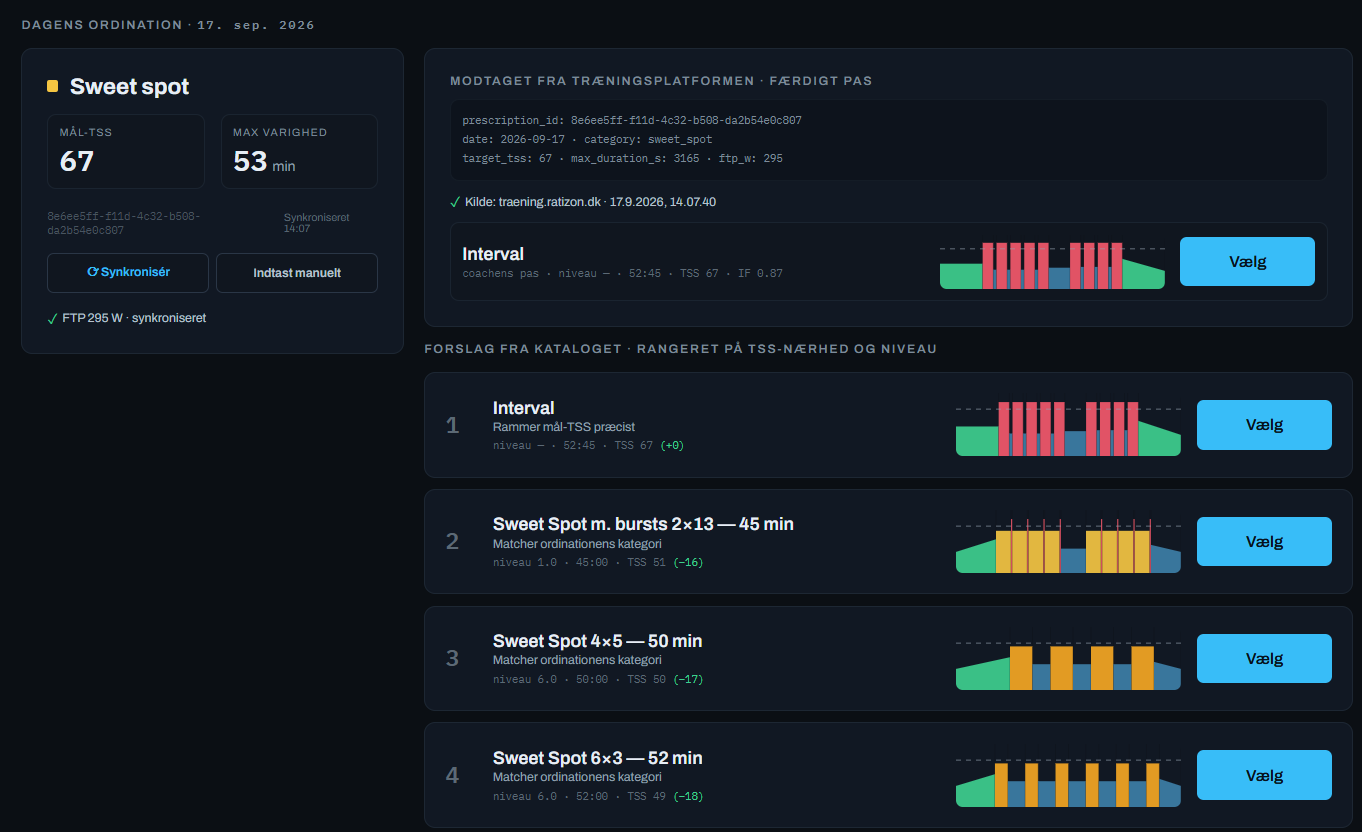Image resolution: width=1362 pixels, height=832 pixels.
Task: Click the "Sweet Spot m. bursts 2×13 — 45 min" title
Action: [643, 524]
